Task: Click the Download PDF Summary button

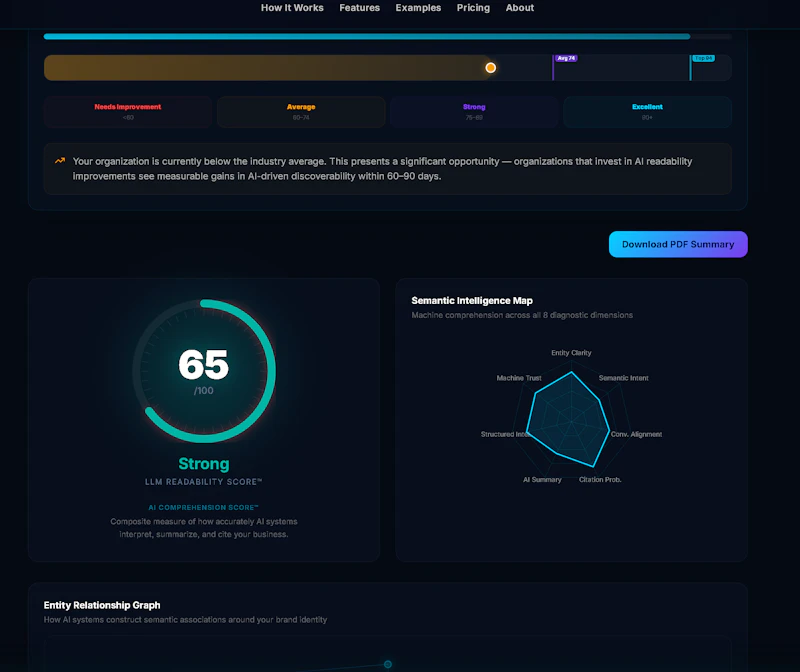Action: 678,244
